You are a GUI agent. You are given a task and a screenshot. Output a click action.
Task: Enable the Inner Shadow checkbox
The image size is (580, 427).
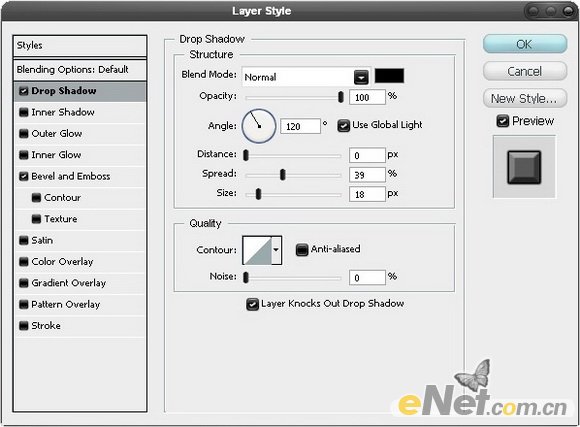point(24,112)
